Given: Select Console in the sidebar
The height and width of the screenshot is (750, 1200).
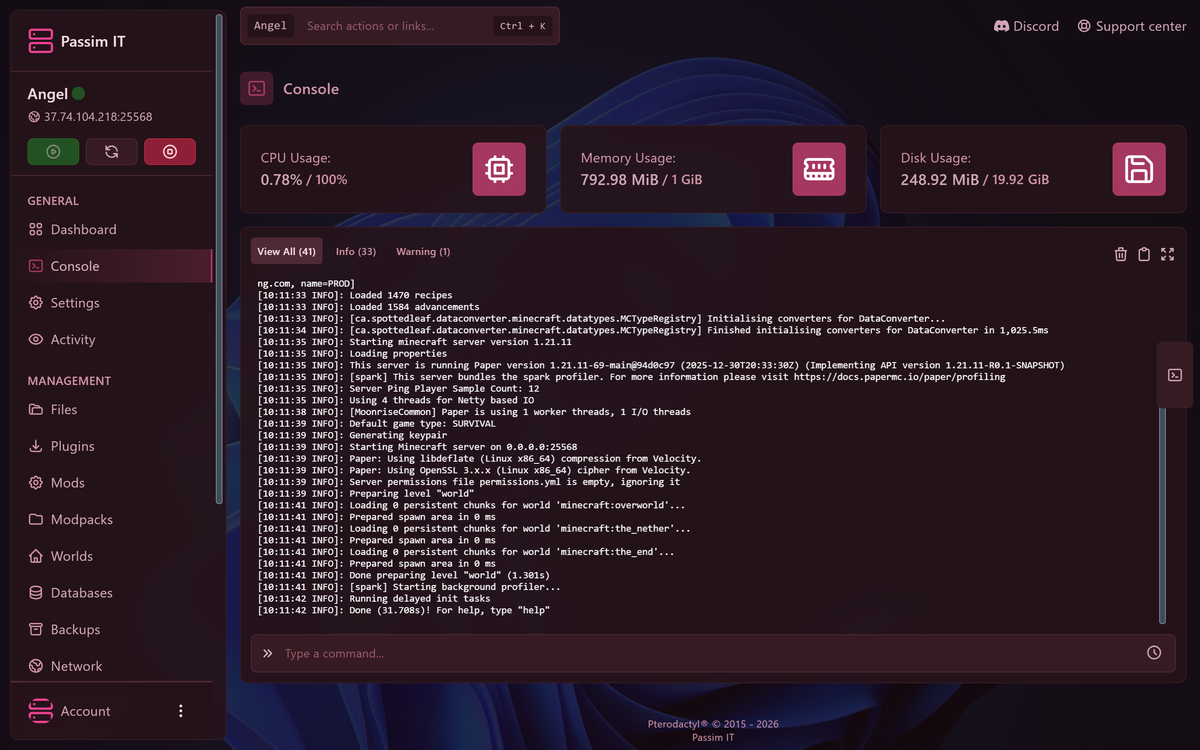Looking at the screenshot, I should tap(111, 266).
